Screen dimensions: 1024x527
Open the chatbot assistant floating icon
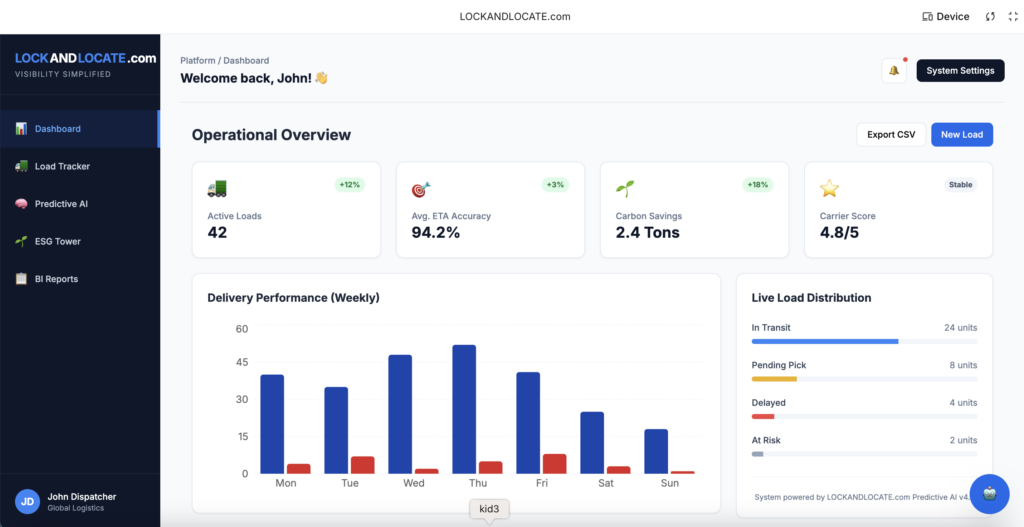[989, 494]
